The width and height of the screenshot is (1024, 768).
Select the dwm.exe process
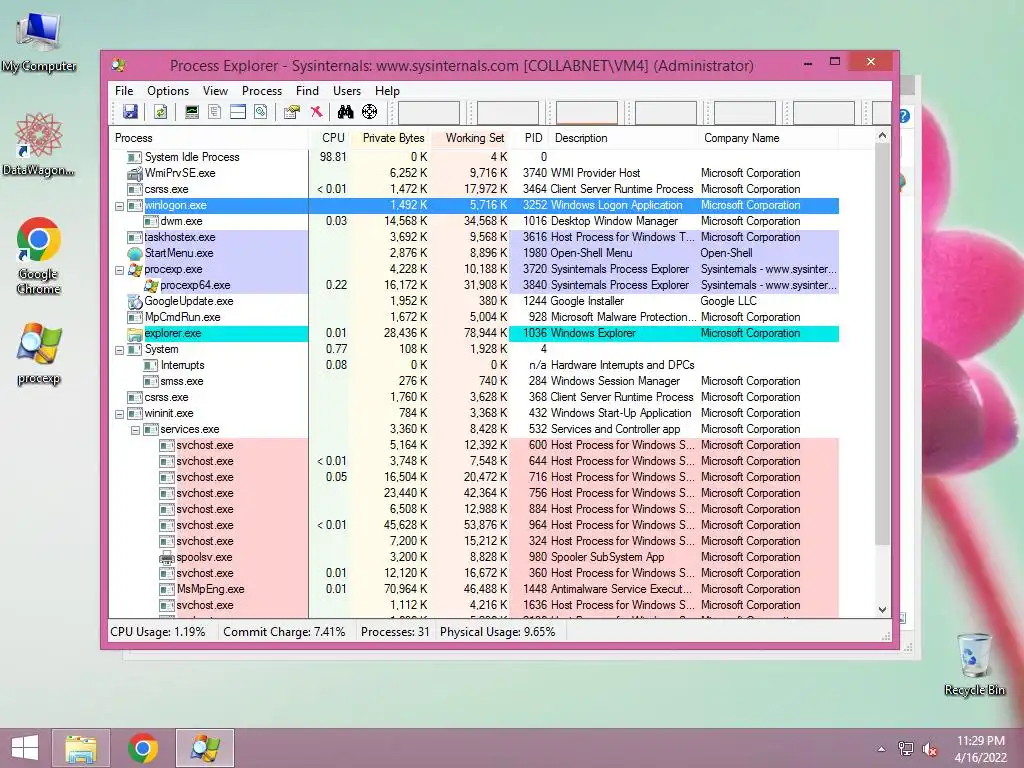click(x=473, y=221)
